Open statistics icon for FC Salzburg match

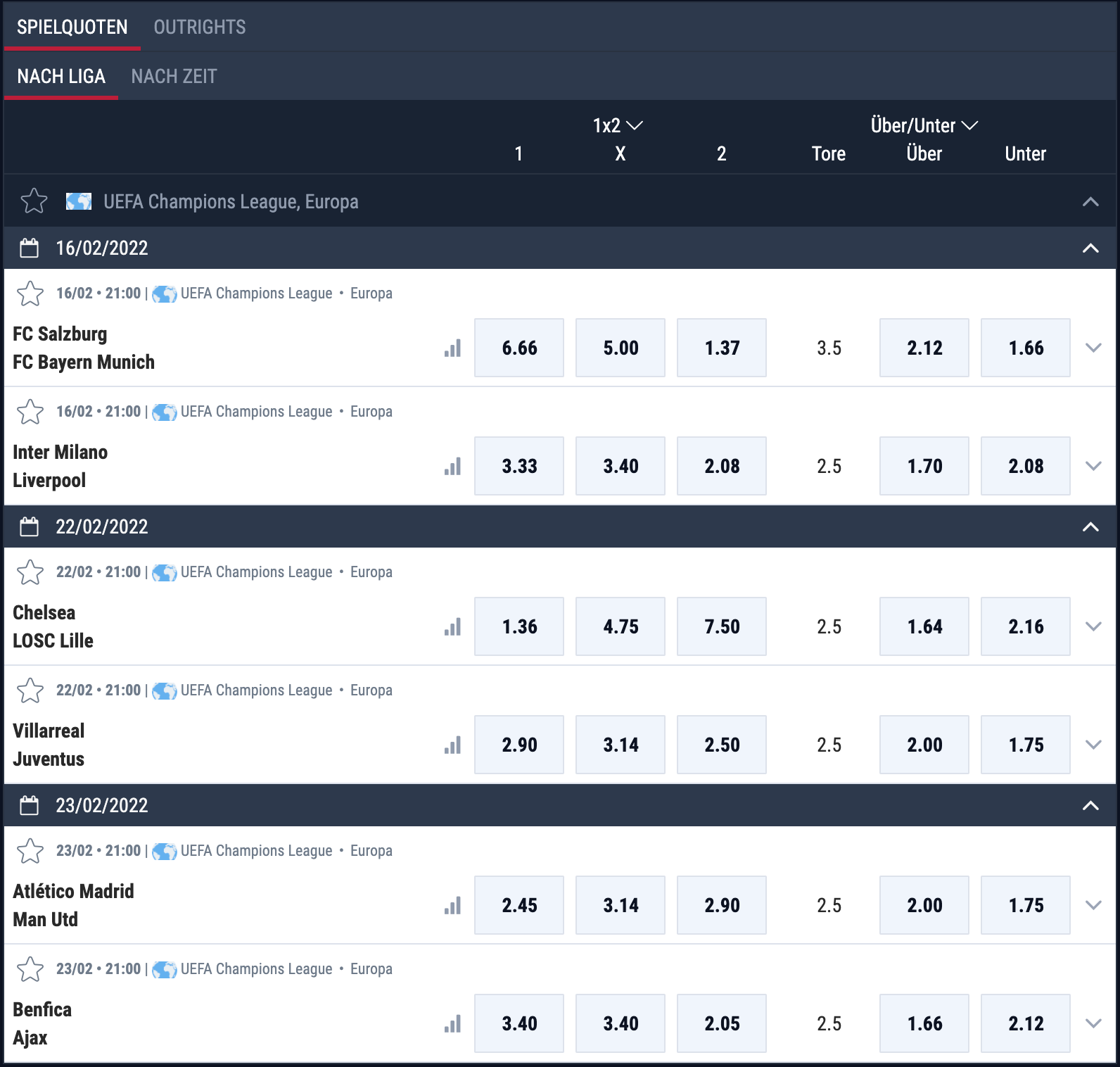pyautogui.click(x=452, y=348)
